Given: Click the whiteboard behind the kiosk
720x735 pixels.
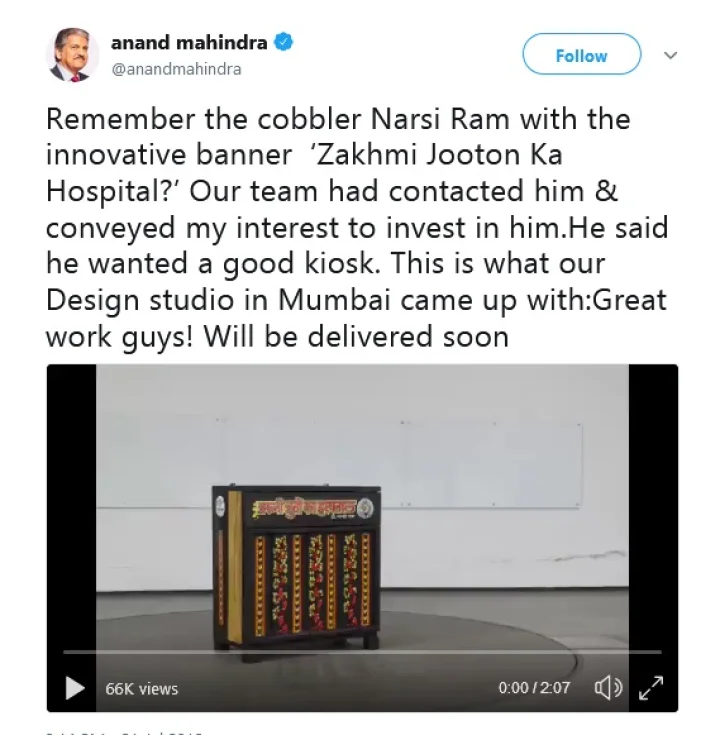Looking at the screenshot, I should coord(398,464).
